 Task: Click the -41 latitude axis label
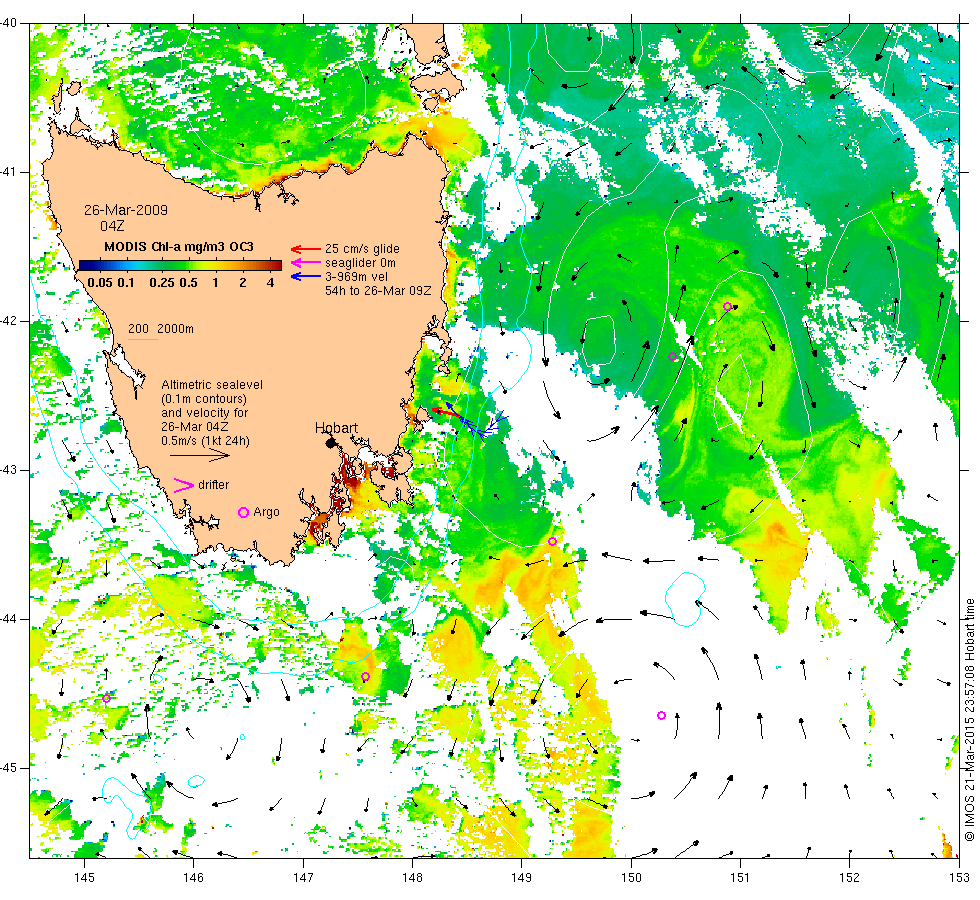tap(8, 172)
